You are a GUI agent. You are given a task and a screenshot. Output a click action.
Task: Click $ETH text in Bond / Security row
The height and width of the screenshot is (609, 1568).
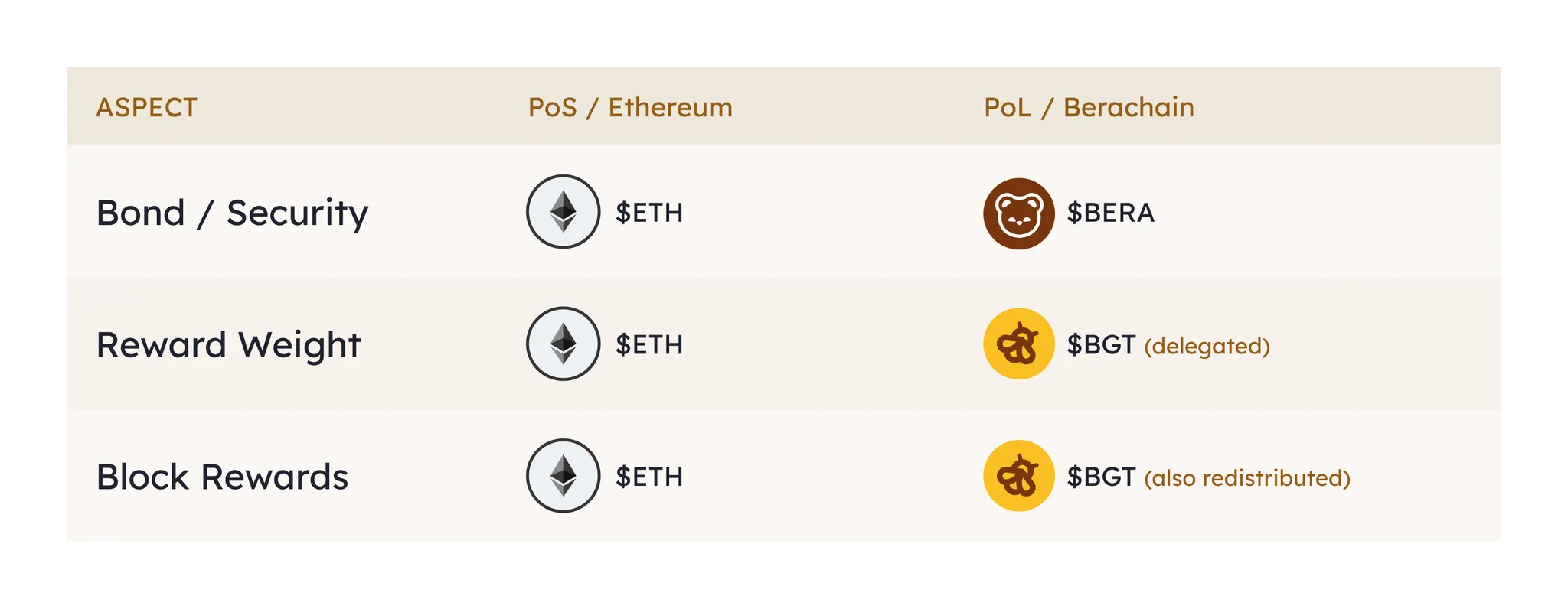point(649,213)
